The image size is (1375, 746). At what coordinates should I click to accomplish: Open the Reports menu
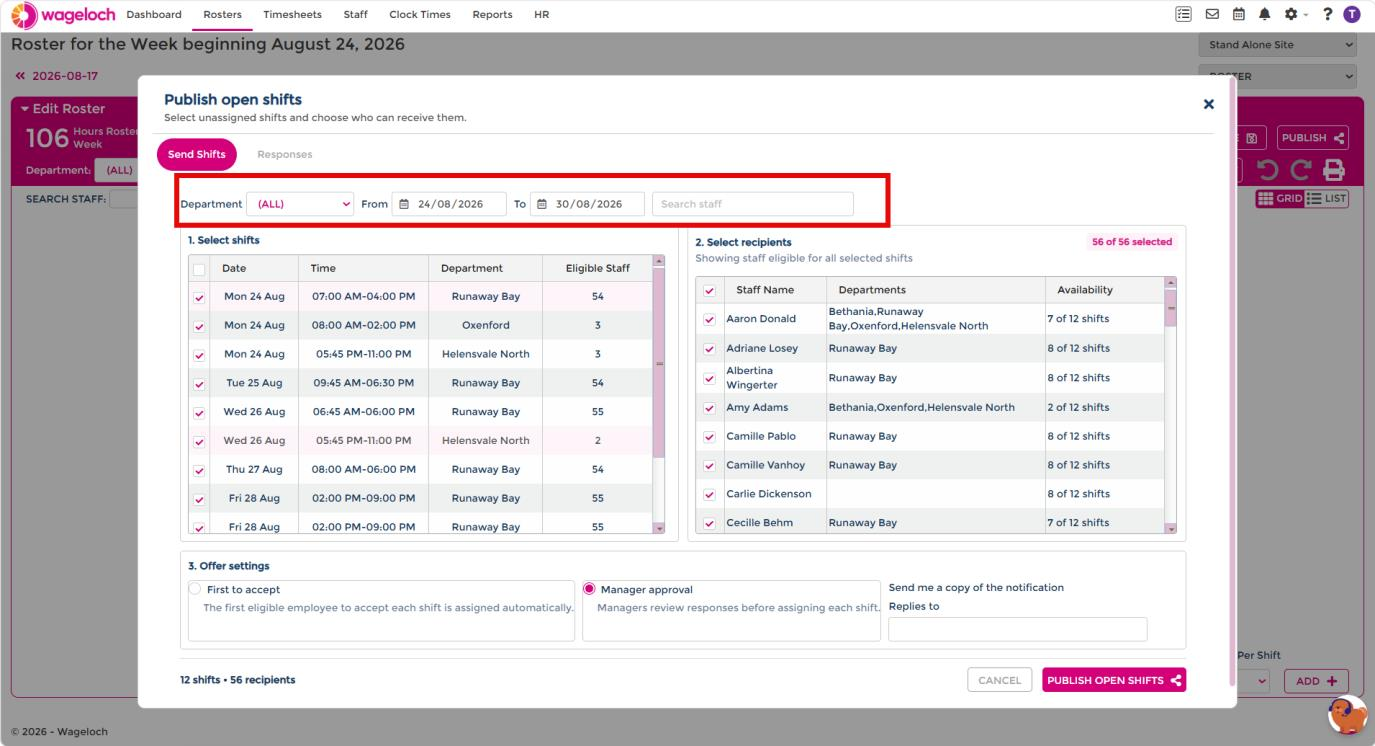[492, 14]
